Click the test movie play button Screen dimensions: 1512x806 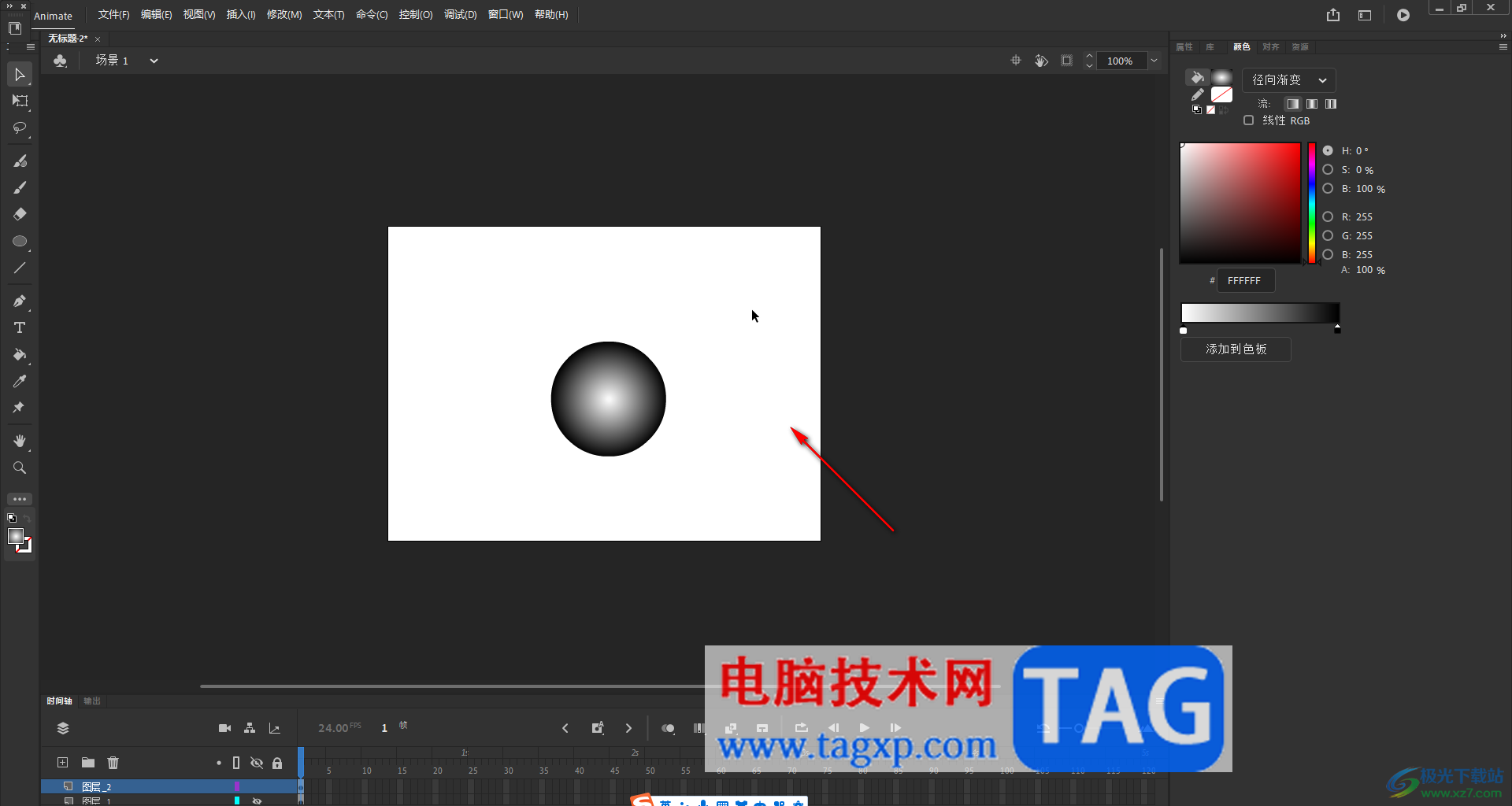pos(1403,15)
